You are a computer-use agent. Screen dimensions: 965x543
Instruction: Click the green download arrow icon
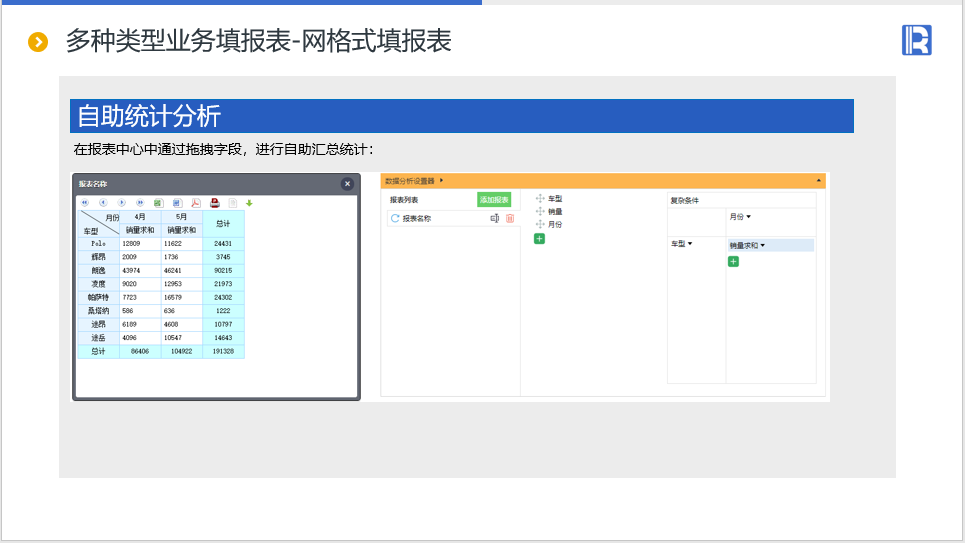click(x=249, y=203)
